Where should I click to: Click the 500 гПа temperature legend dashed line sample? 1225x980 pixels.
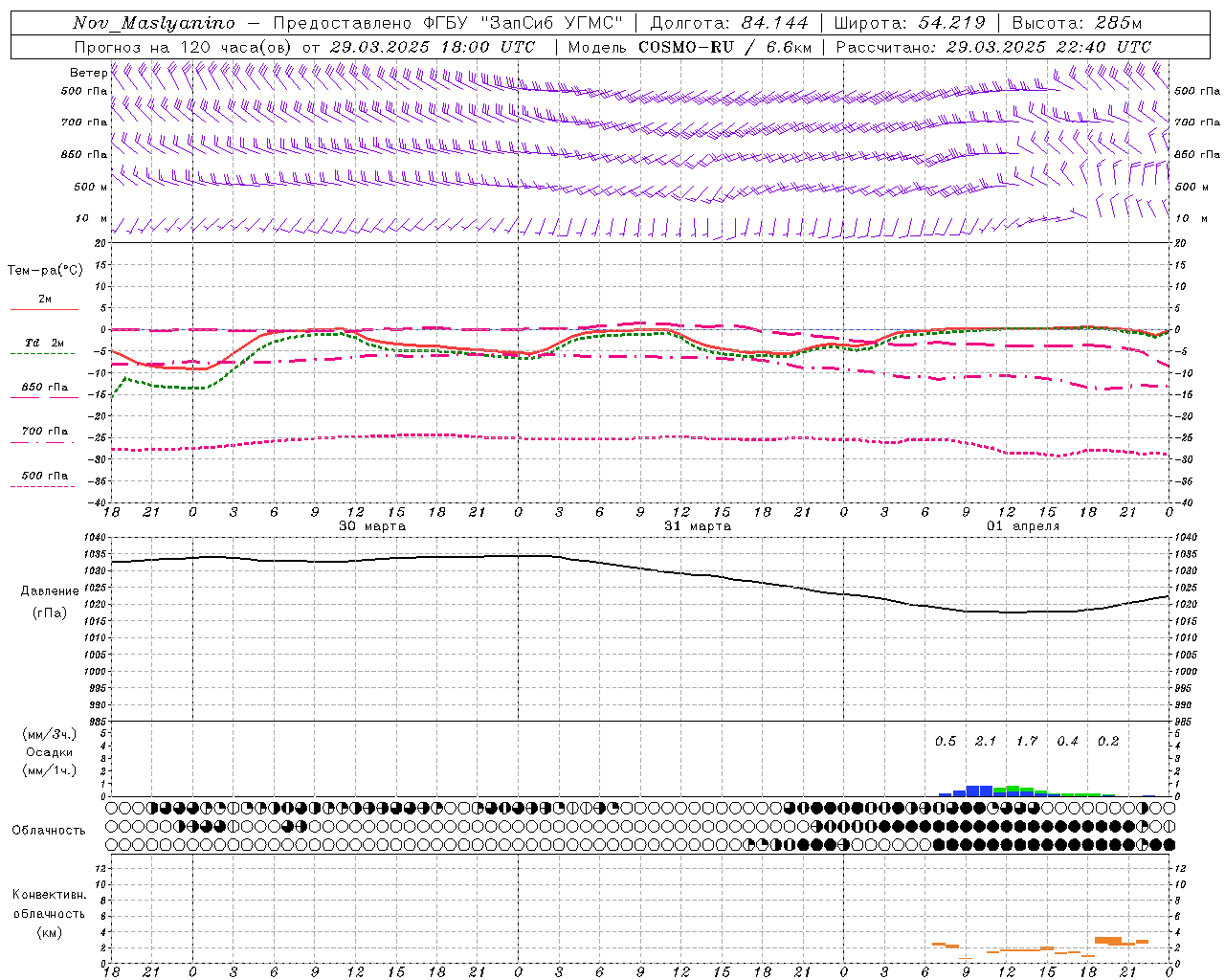pos(42,486)
